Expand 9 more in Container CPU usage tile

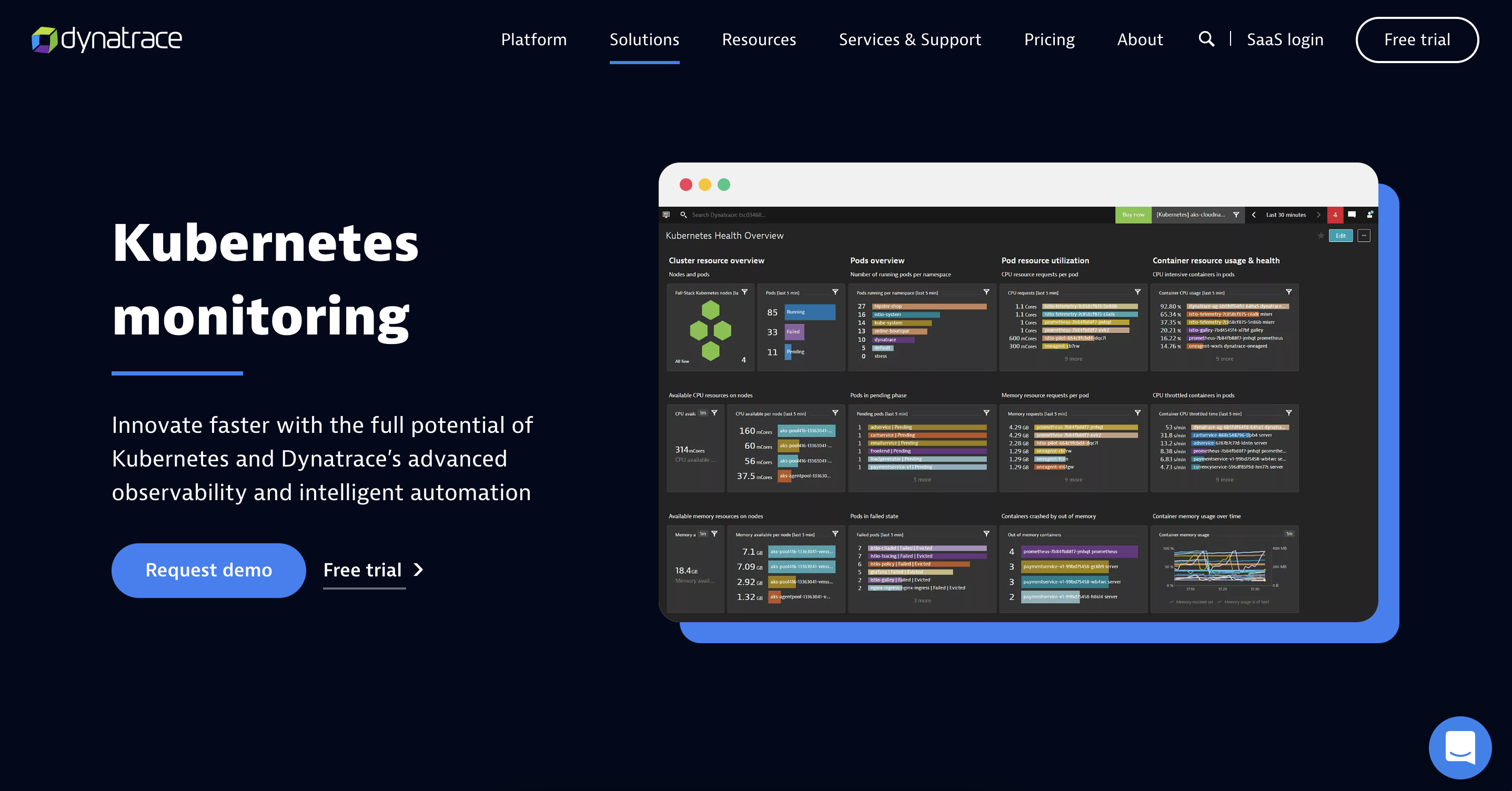click(x=1224, y=359)
